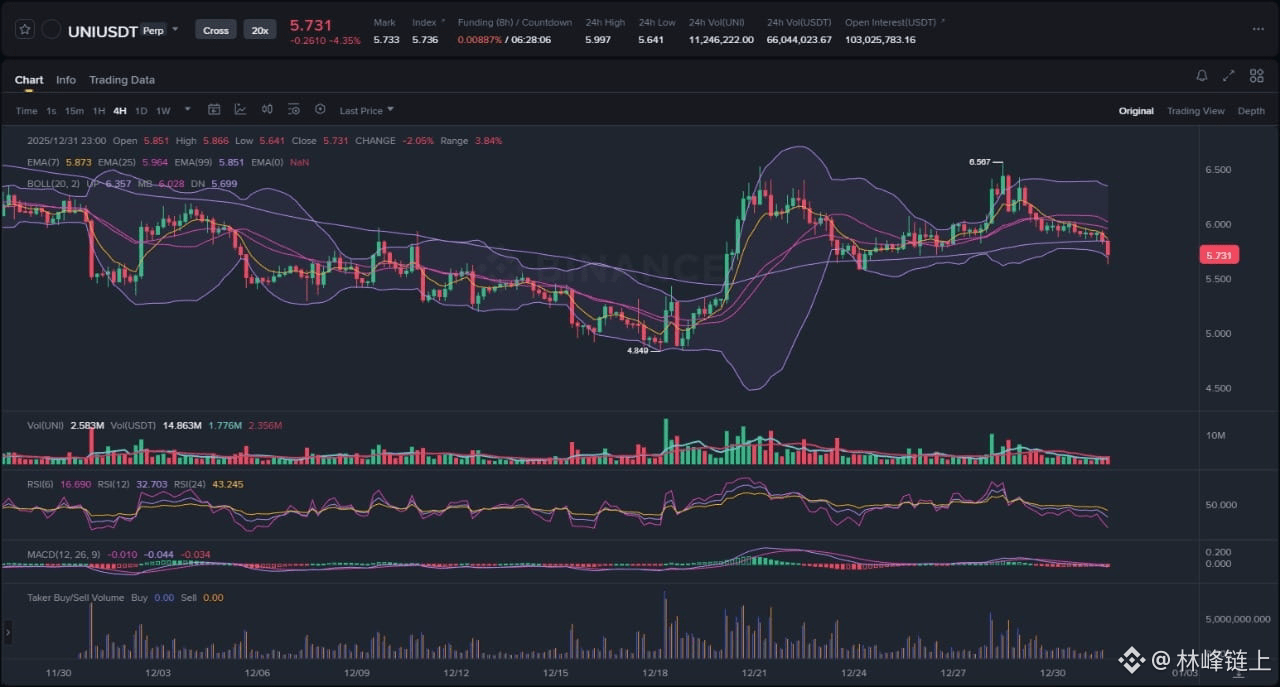Click the 24h High value 5.997
The image size is (1280, 687).
click(598, 40)
